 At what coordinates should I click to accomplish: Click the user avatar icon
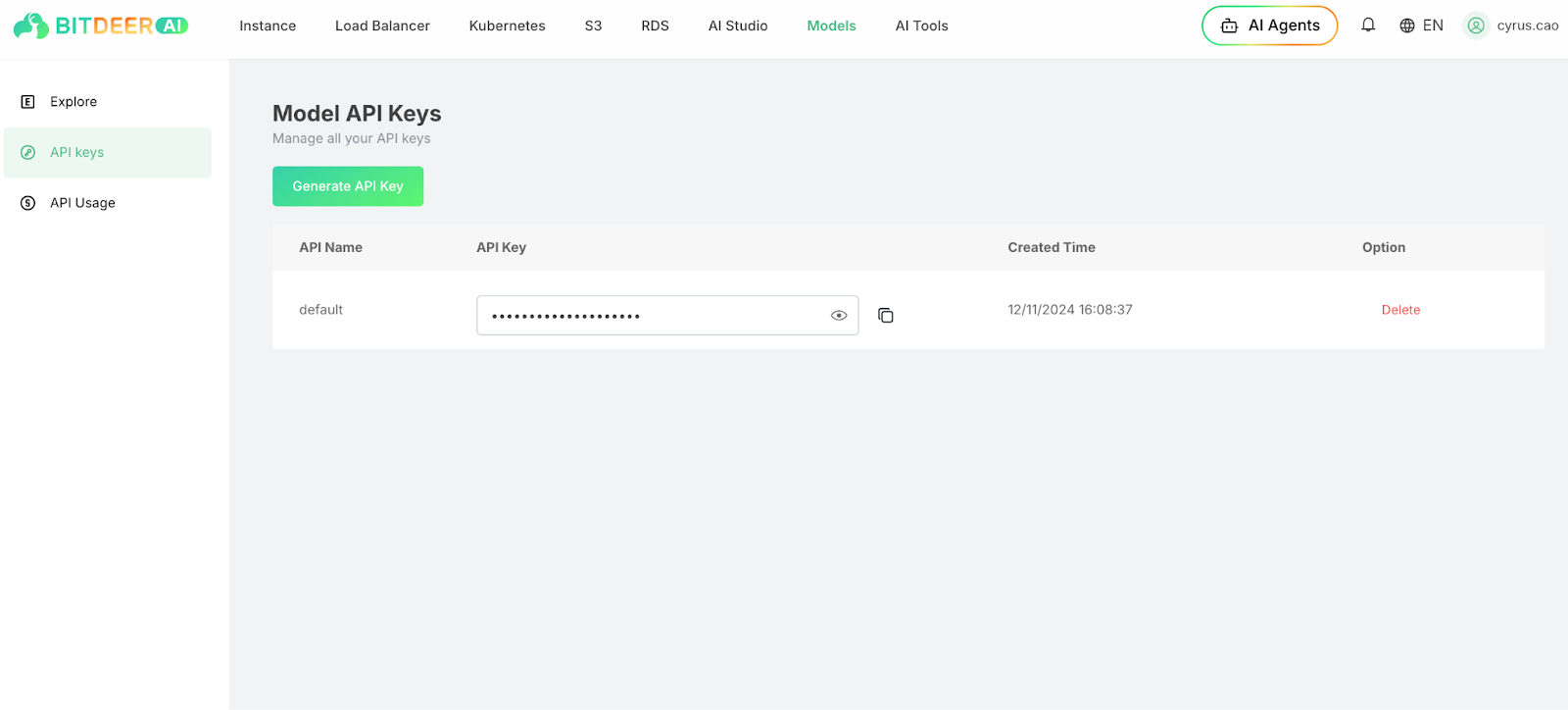coord(1476,25)
